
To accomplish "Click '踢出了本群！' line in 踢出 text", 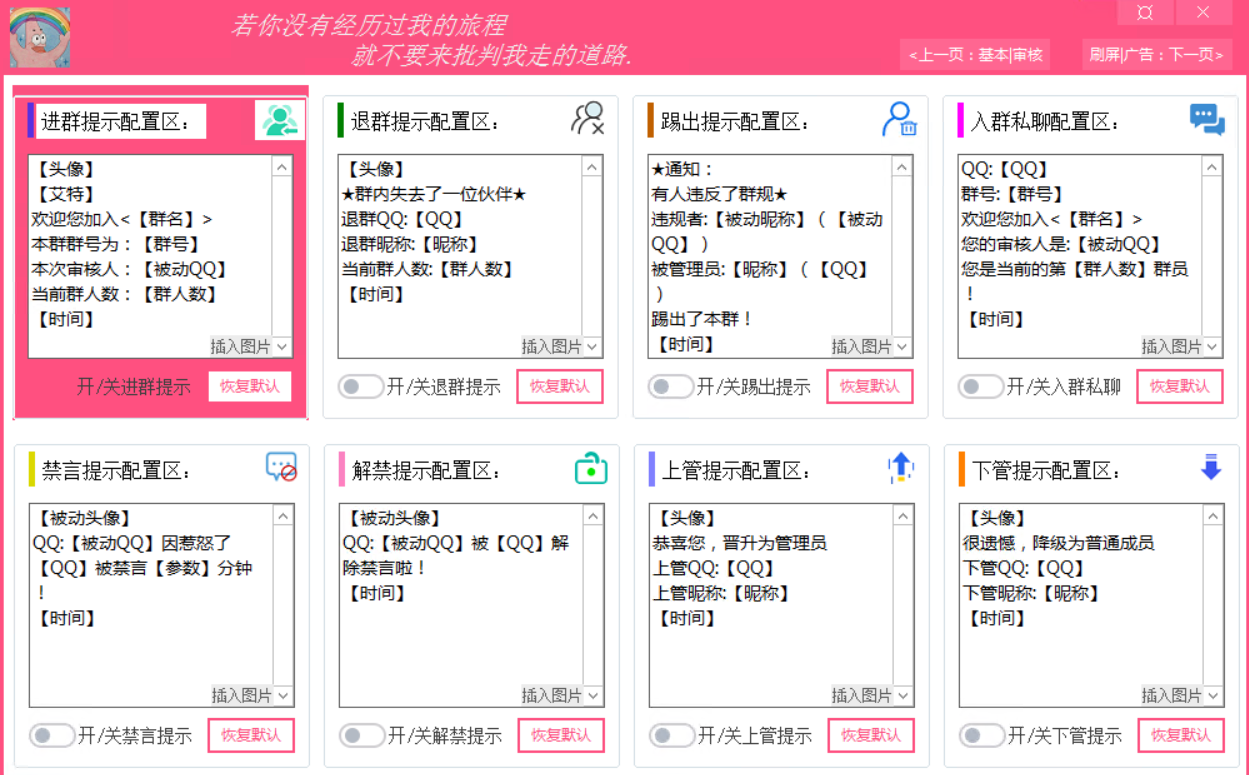I will click(x=702, y=319).
